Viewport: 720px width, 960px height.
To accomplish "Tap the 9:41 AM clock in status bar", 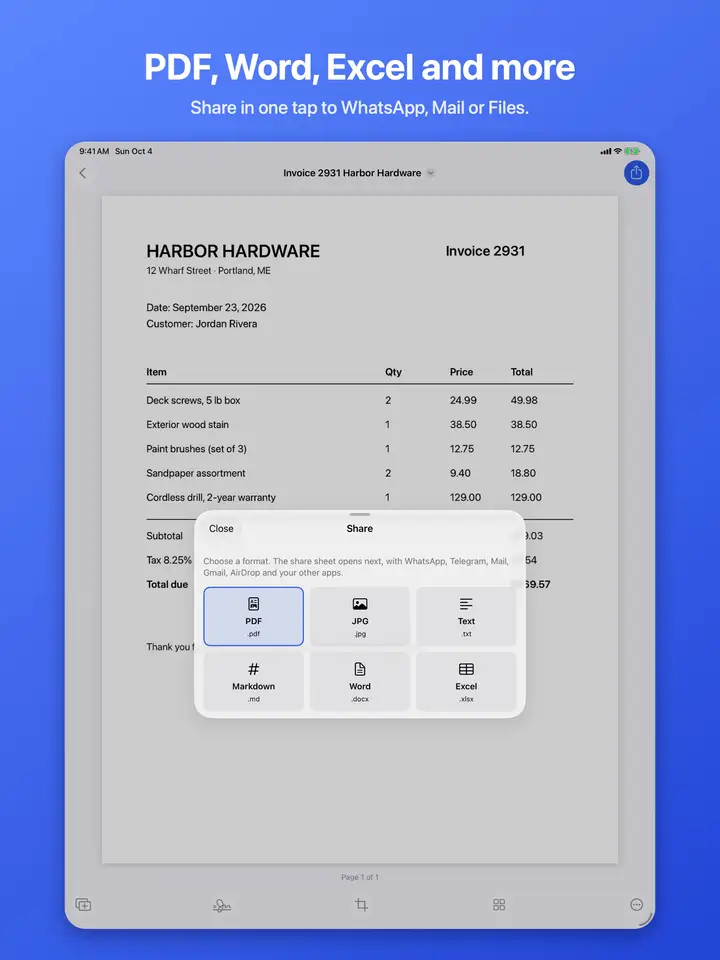I will coord(94,151).
